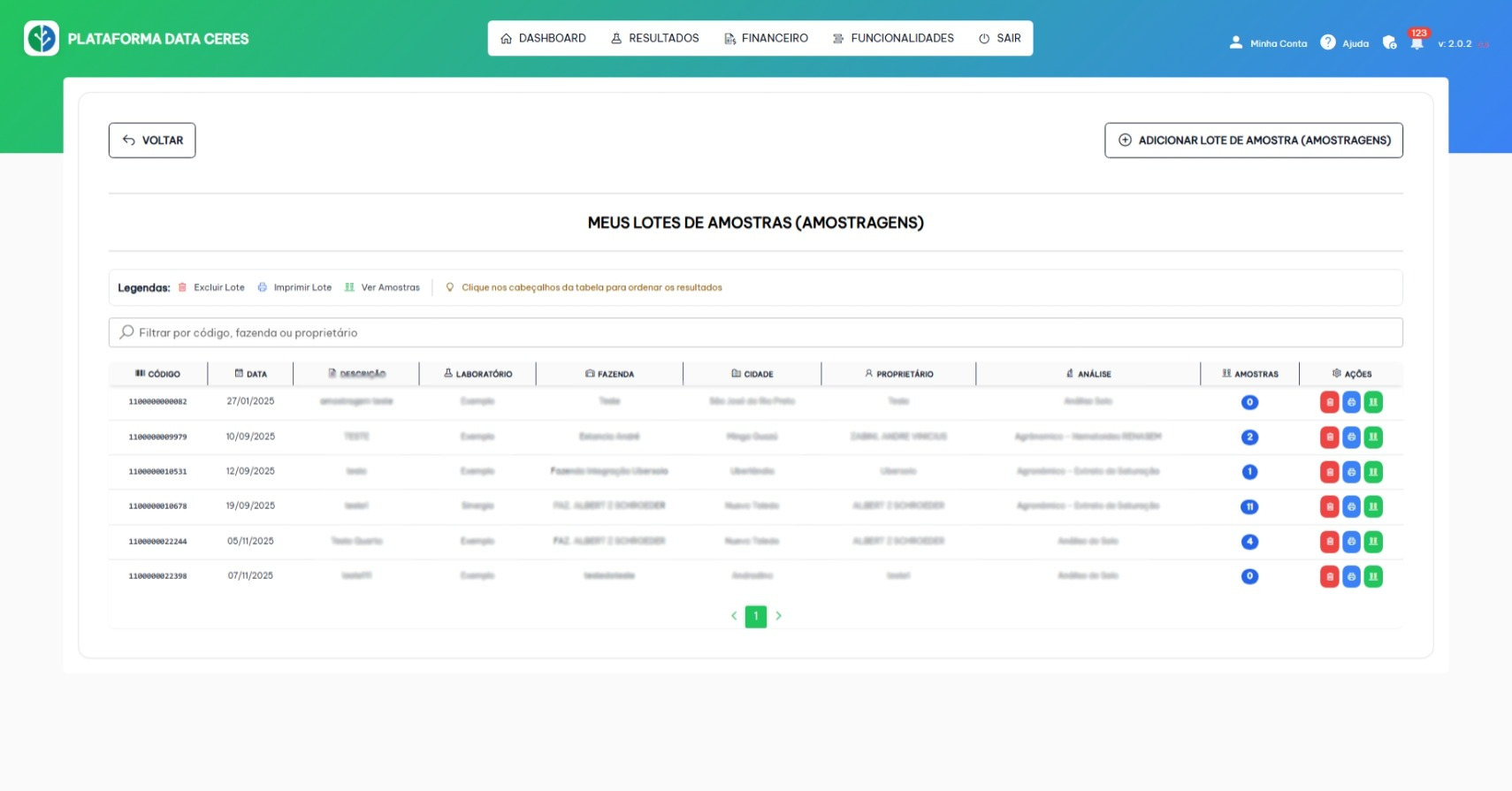Click Adicionar Lote de Amostra button
Screen dimensions: 1512x791
[1253, 141]
